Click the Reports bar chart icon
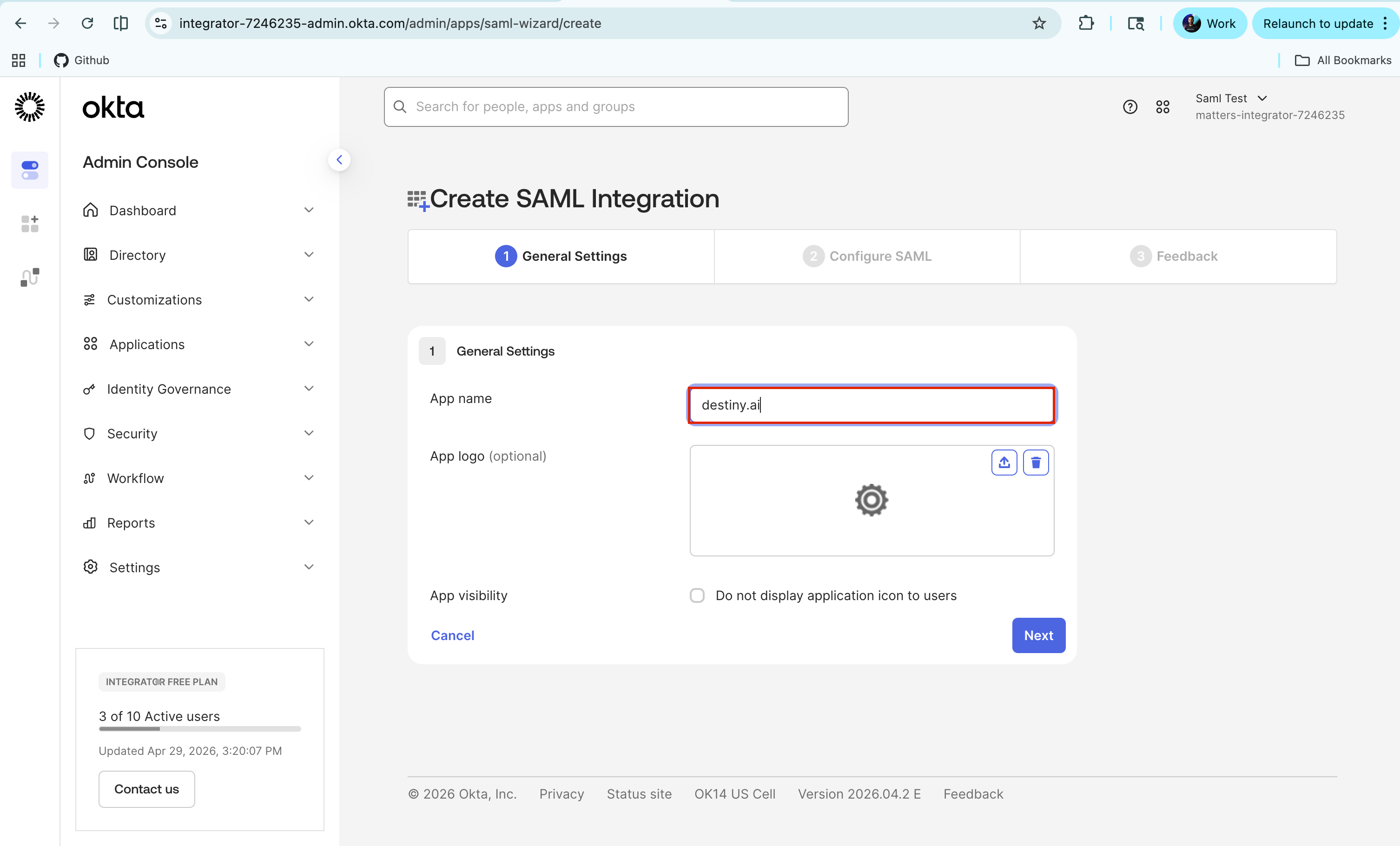Viewport: 1400px width, 846px height. (x=89, y=523)
